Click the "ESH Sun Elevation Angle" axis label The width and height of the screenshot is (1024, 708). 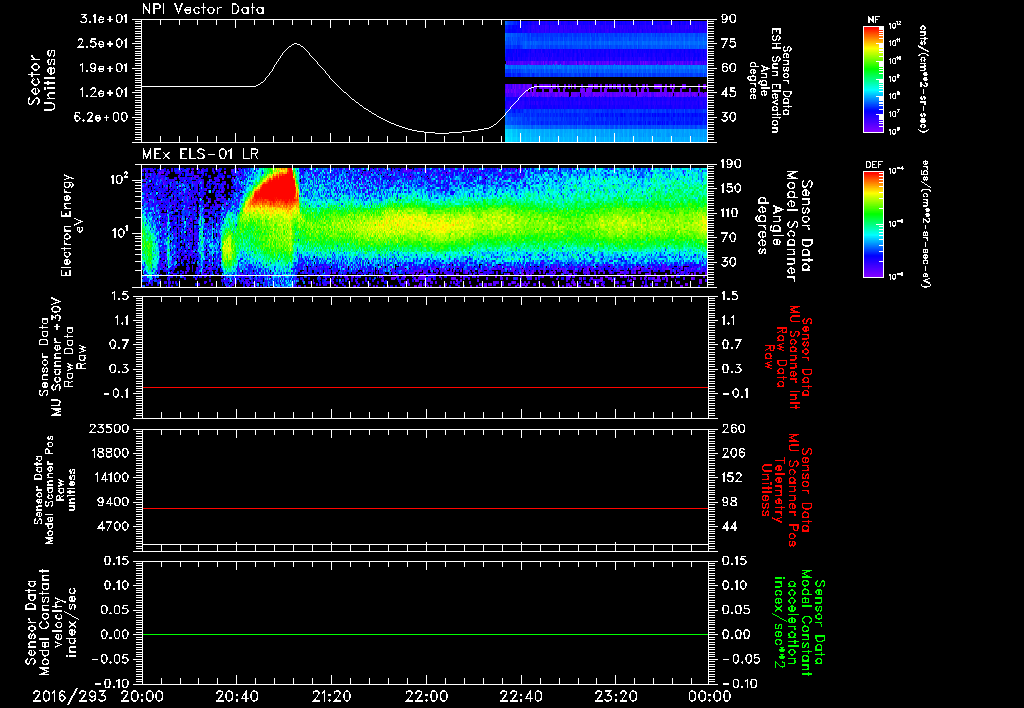[770, 80]
